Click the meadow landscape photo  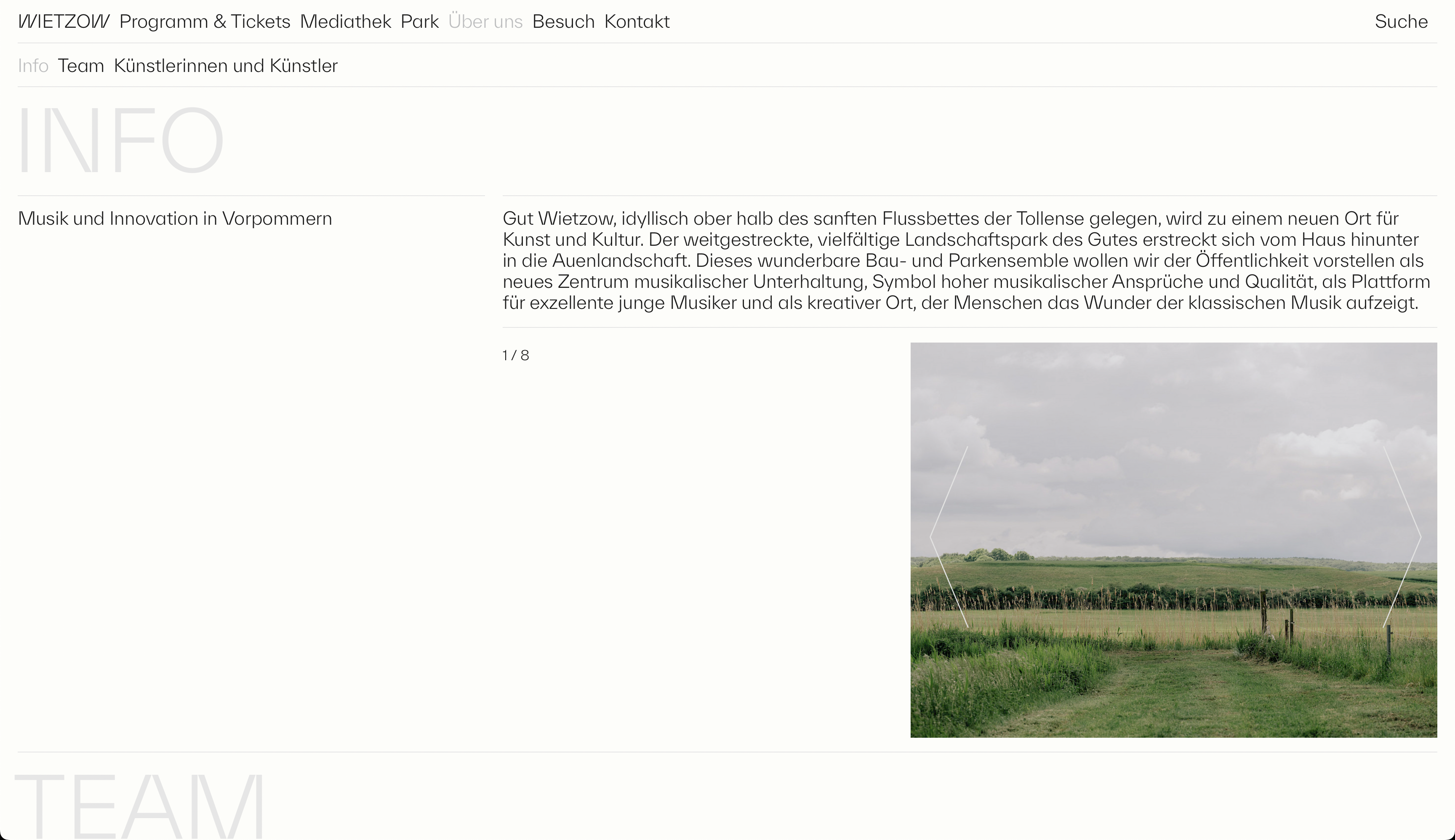[x=1174, y=540]
